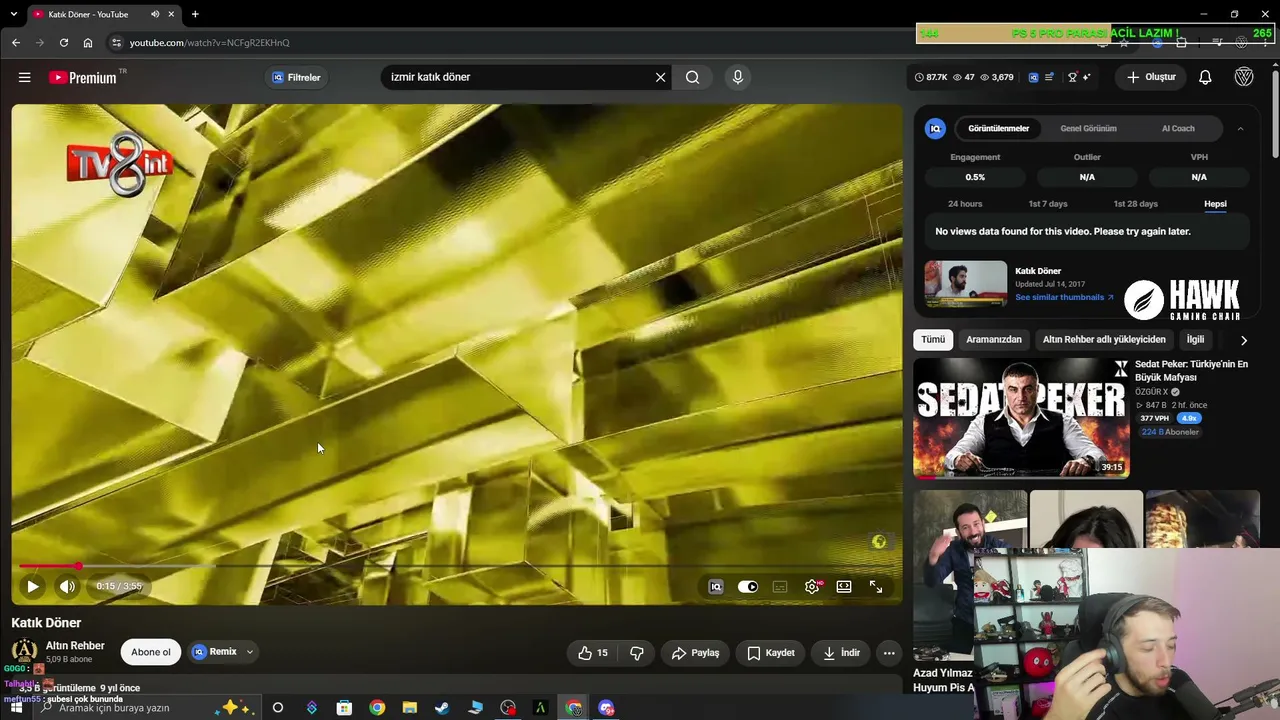Select the 1st 28 days range

[x=1135, y=204]
